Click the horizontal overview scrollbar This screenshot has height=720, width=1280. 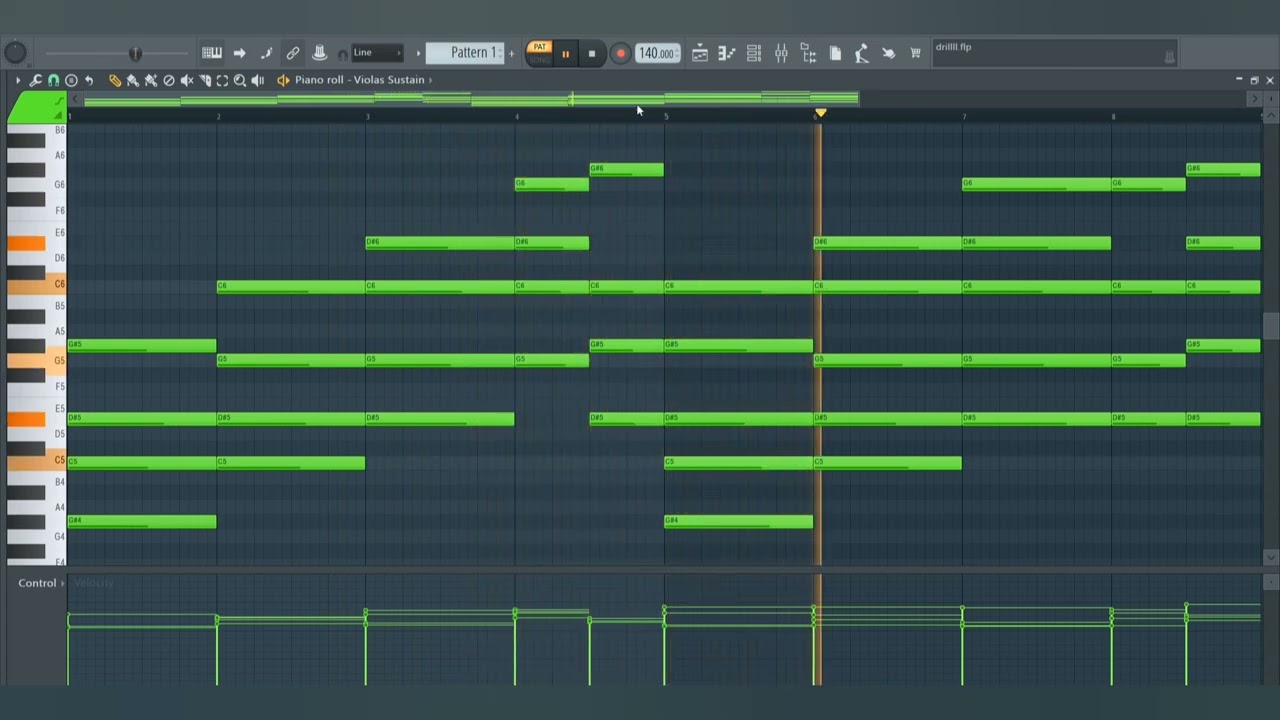pos(471,99)
